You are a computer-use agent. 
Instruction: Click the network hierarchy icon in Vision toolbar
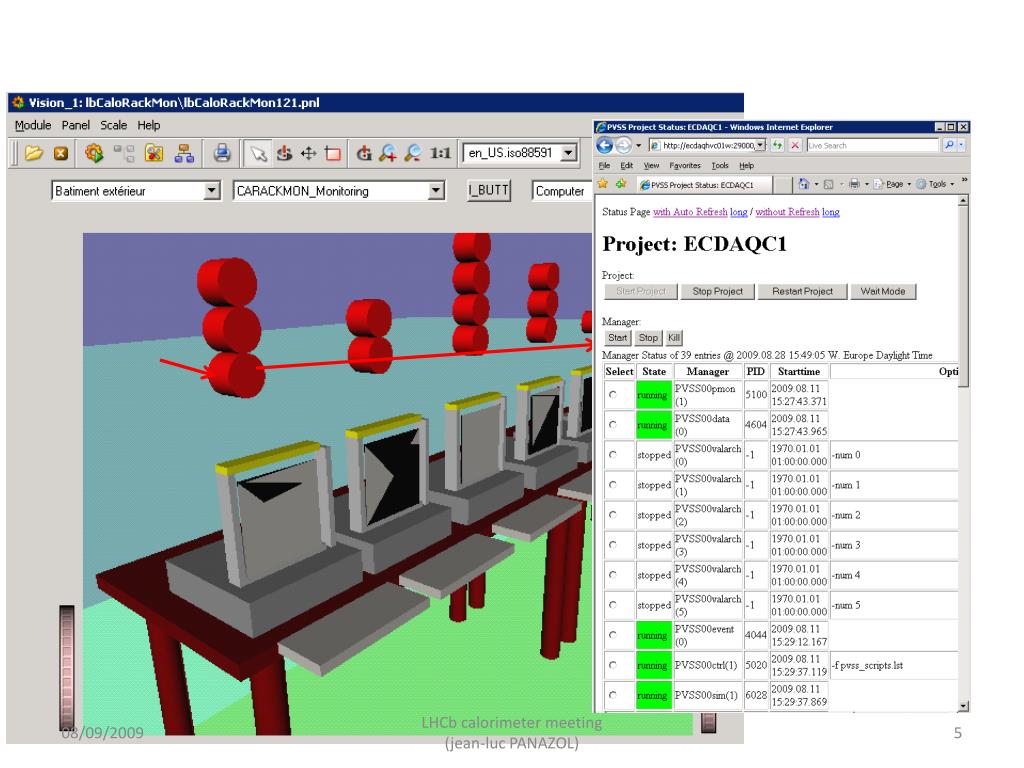[x=185, y=153]
